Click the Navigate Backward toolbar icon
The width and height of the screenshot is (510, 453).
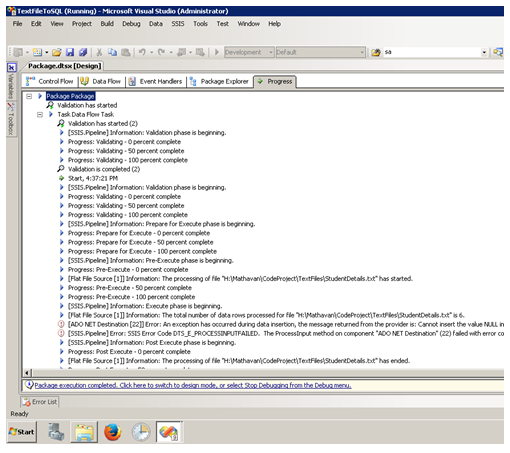pos(181,52)
